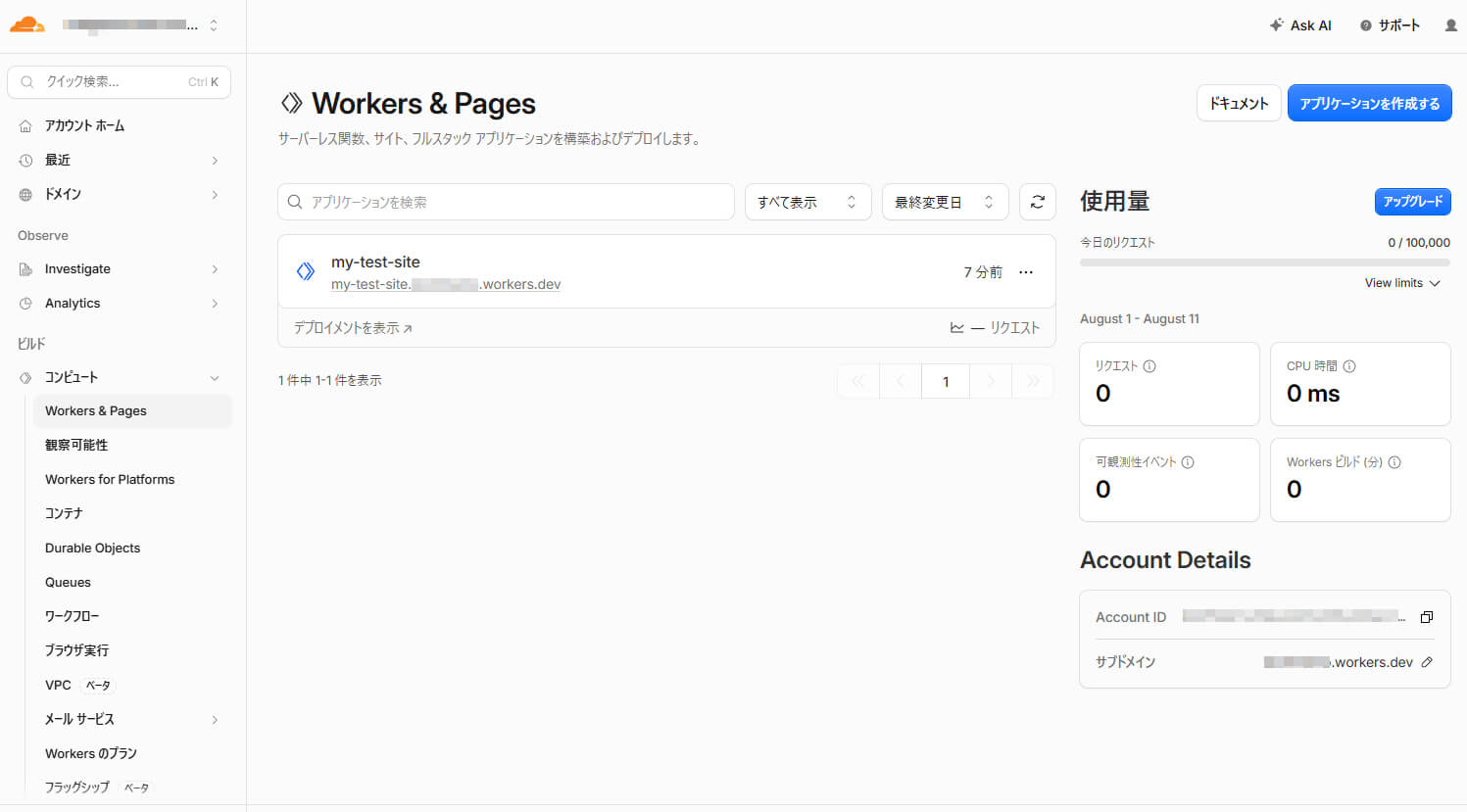Open the すべて表示 filter dropdown
Viewport: 1467px width, 812px height.
click(x=807, y=202)
